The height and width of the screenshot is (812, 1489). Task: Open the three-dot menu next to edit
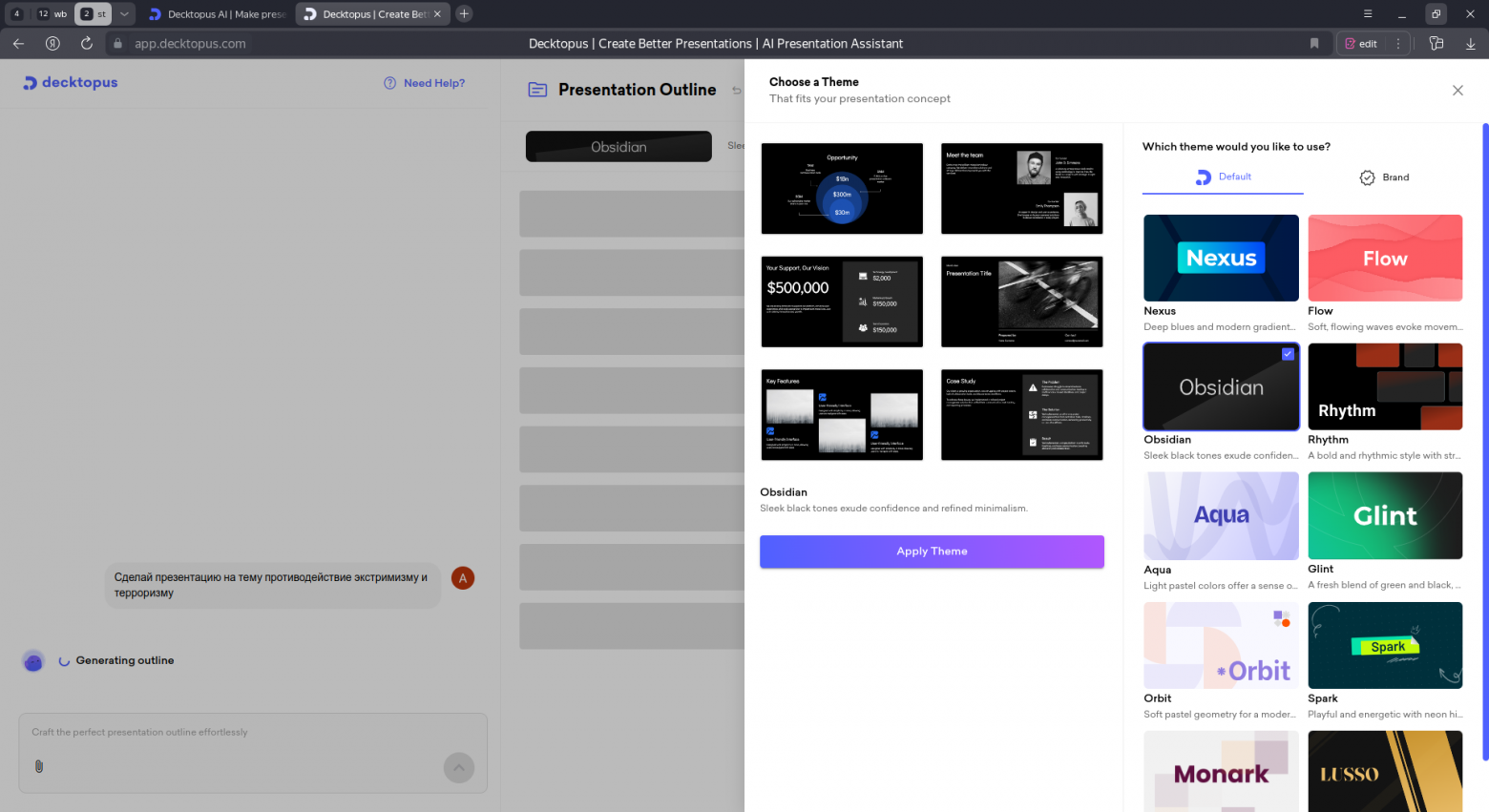[1398, 43]
